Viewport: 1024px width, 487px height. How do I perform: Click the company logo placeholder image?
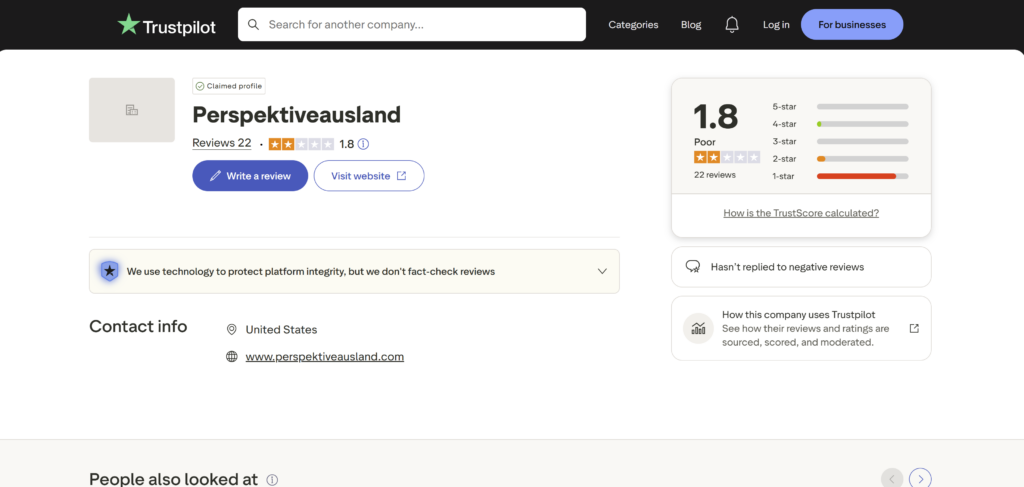[x=132, y=110]
